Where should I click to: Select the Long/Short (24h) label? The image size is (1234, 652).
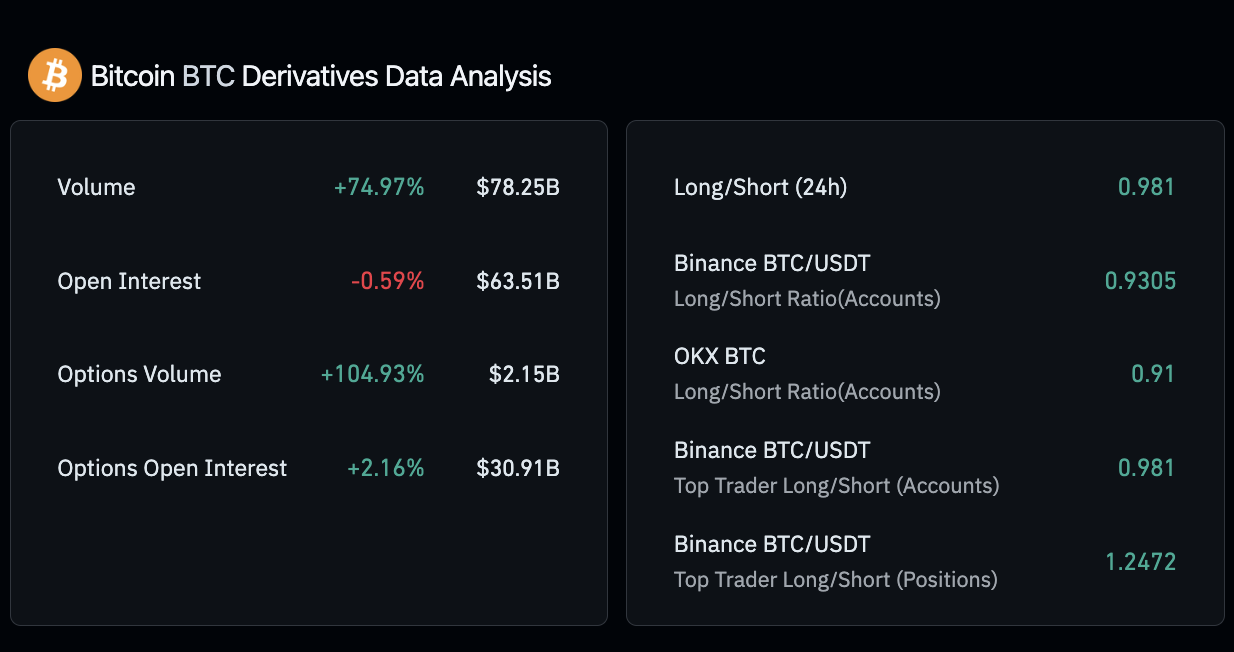pos(760,187)
